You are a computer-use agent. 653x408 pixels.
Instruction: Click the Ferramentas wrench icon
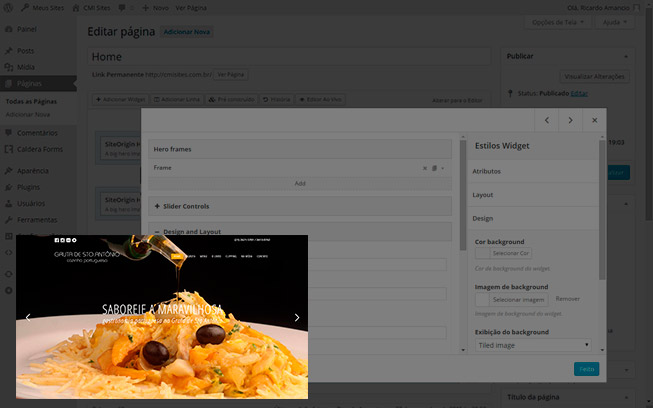[9, 219]
